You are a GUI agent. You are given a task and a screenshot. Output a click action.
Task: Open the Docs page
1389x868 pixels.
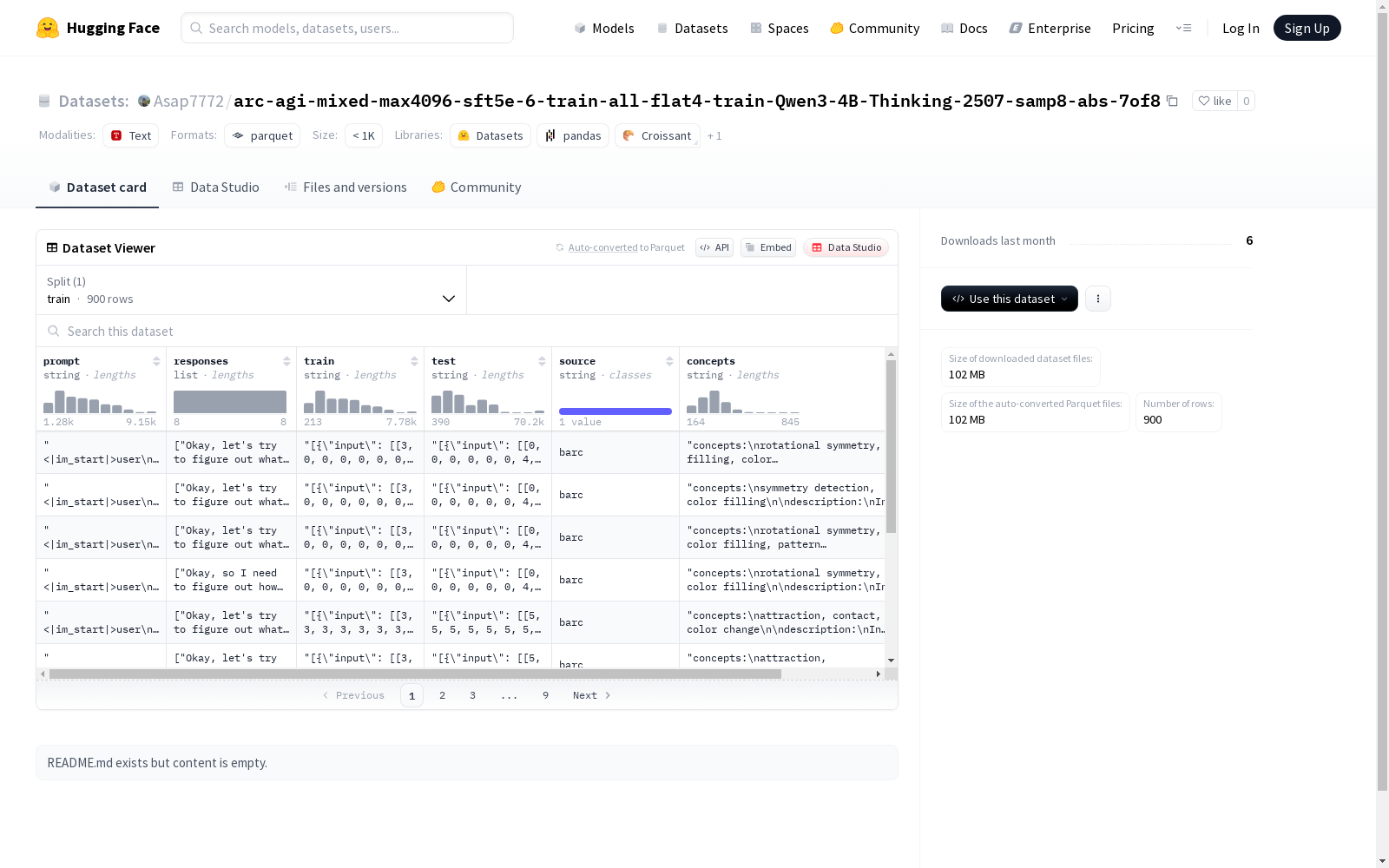[x=964, y=28]
